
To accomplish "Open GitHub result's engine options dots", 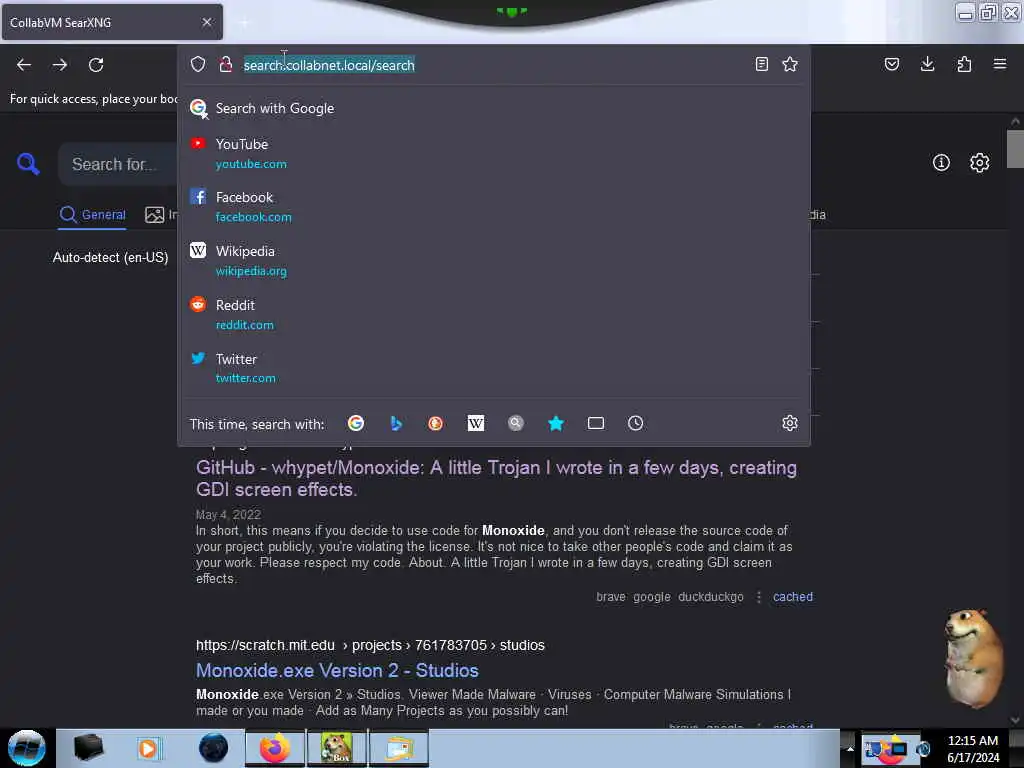I will (x=759, y=597).
